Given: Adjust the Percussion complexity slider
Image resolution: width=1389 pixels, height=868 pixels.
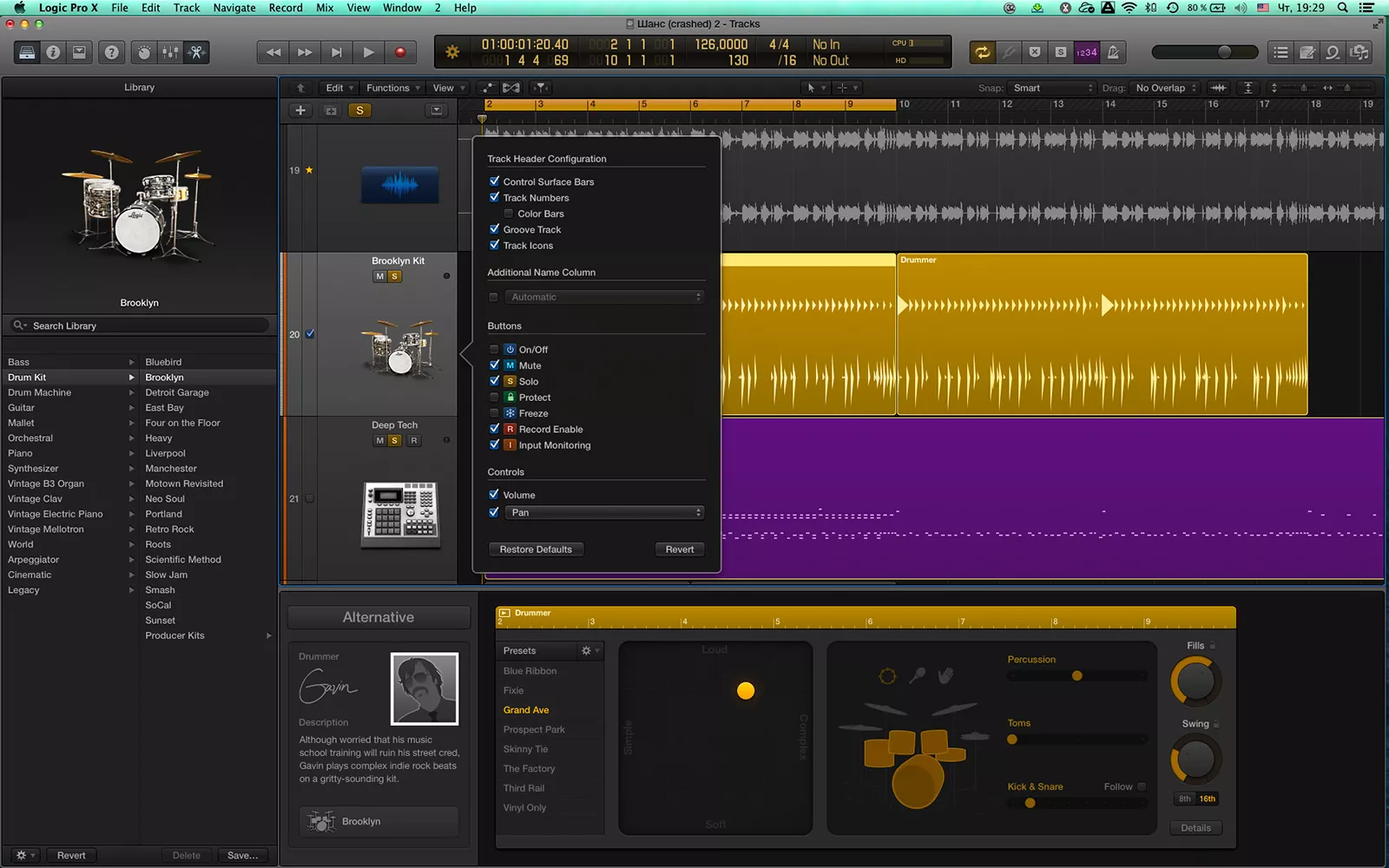Looking at the screenshot, I should (1076, 675).
